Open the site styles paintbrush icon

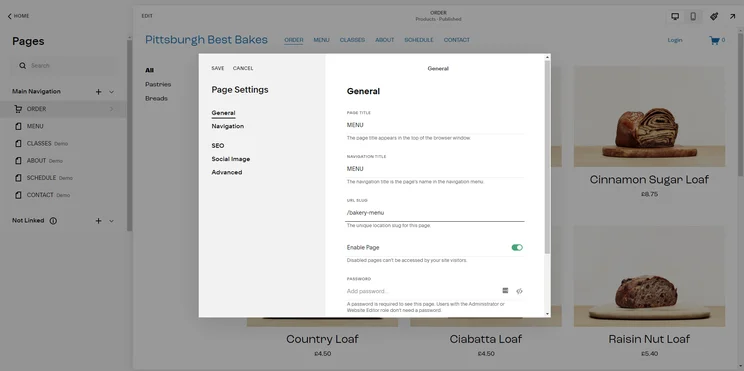pyautogui.click(x=714, y=16)
